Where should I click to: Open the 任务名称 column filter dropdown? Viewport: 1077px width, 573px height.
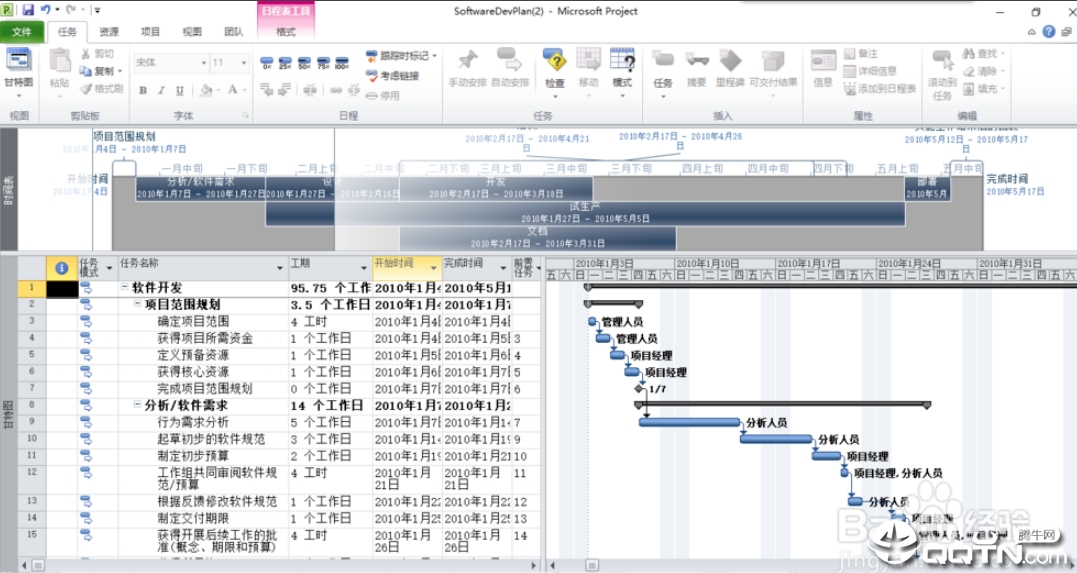tap(280, 268)
